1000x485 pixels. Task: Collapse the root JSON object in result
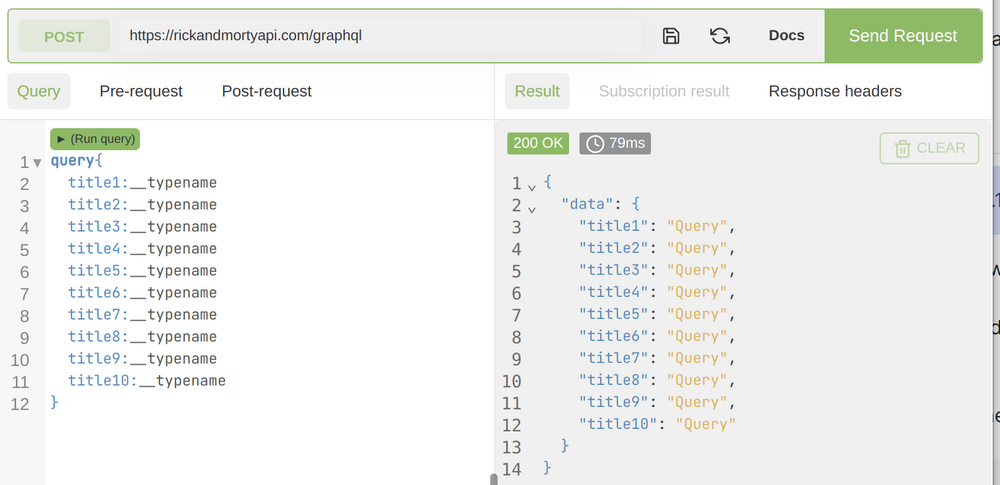click(531, 184)
